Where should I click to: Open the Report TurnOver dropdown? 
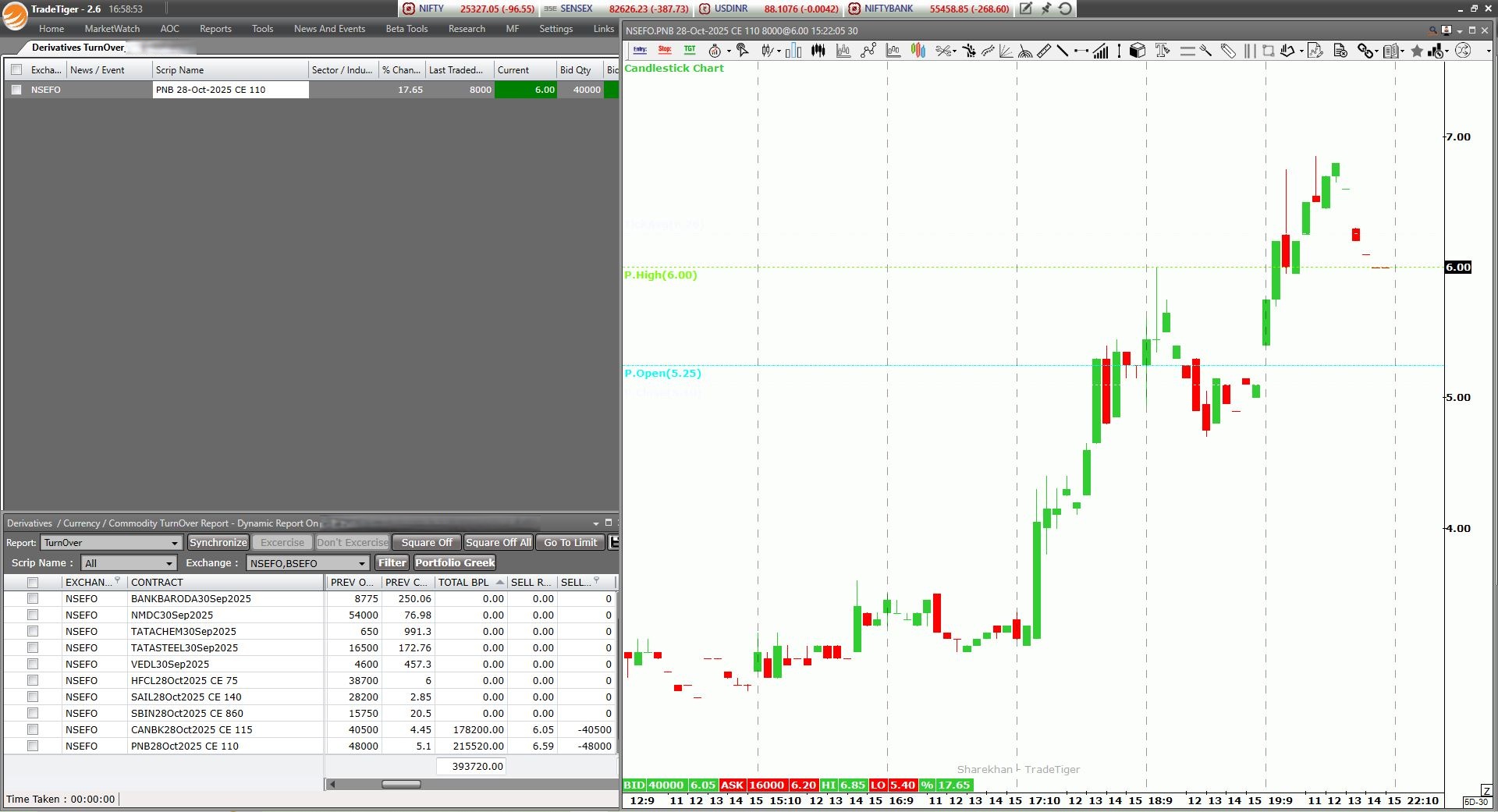coord(112,543)
